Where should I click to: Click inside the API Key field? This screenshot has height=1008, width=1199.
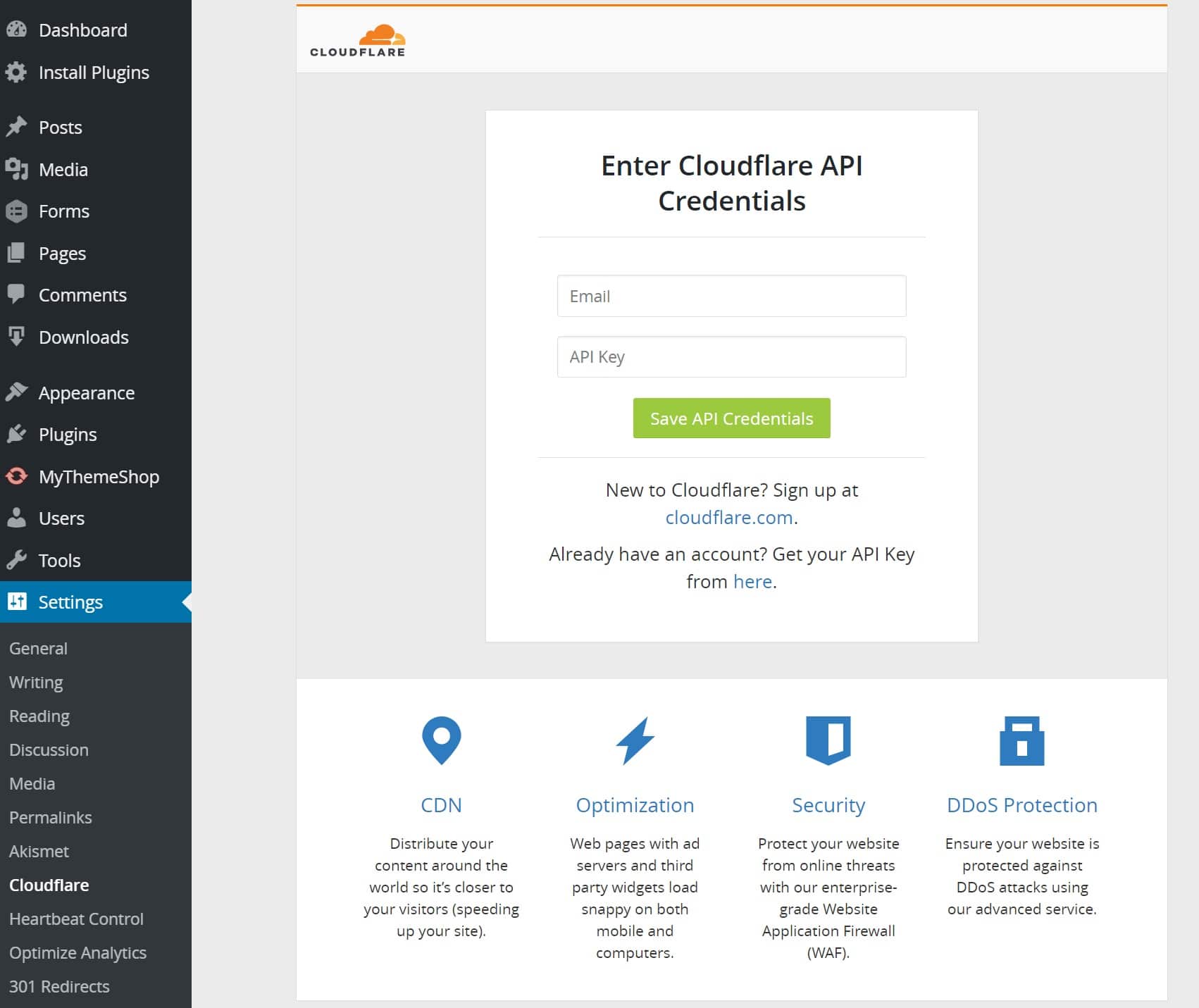(x=731, y=356)
